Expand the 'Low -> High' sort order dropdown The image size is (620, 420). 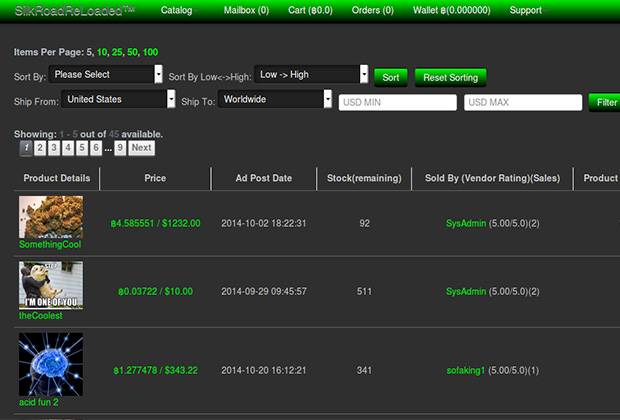pos(311,74)
